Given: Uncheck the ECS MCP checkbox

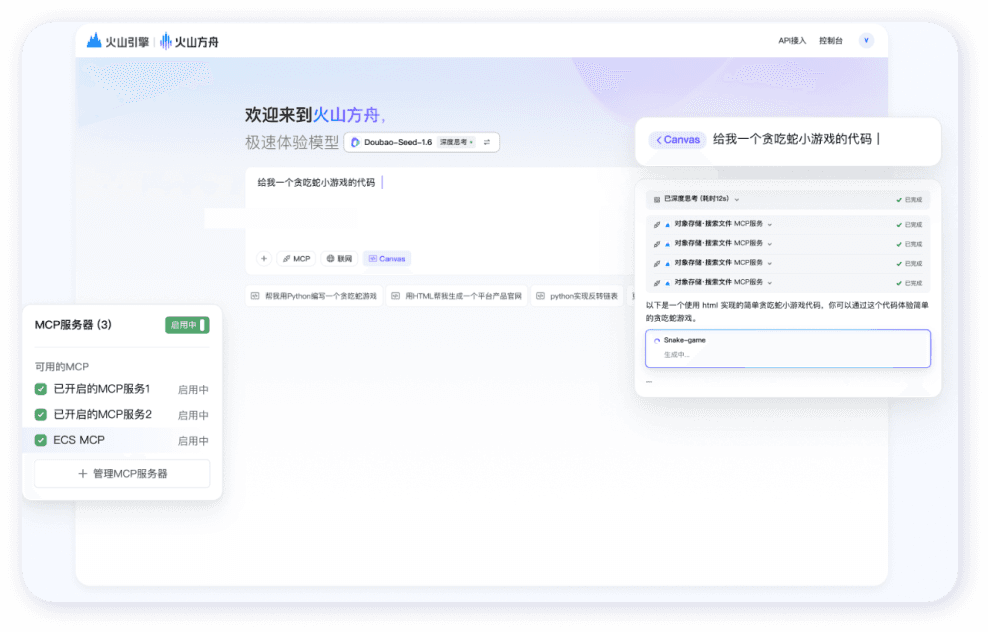Looking at the screenshot, I should pos(41,440).
